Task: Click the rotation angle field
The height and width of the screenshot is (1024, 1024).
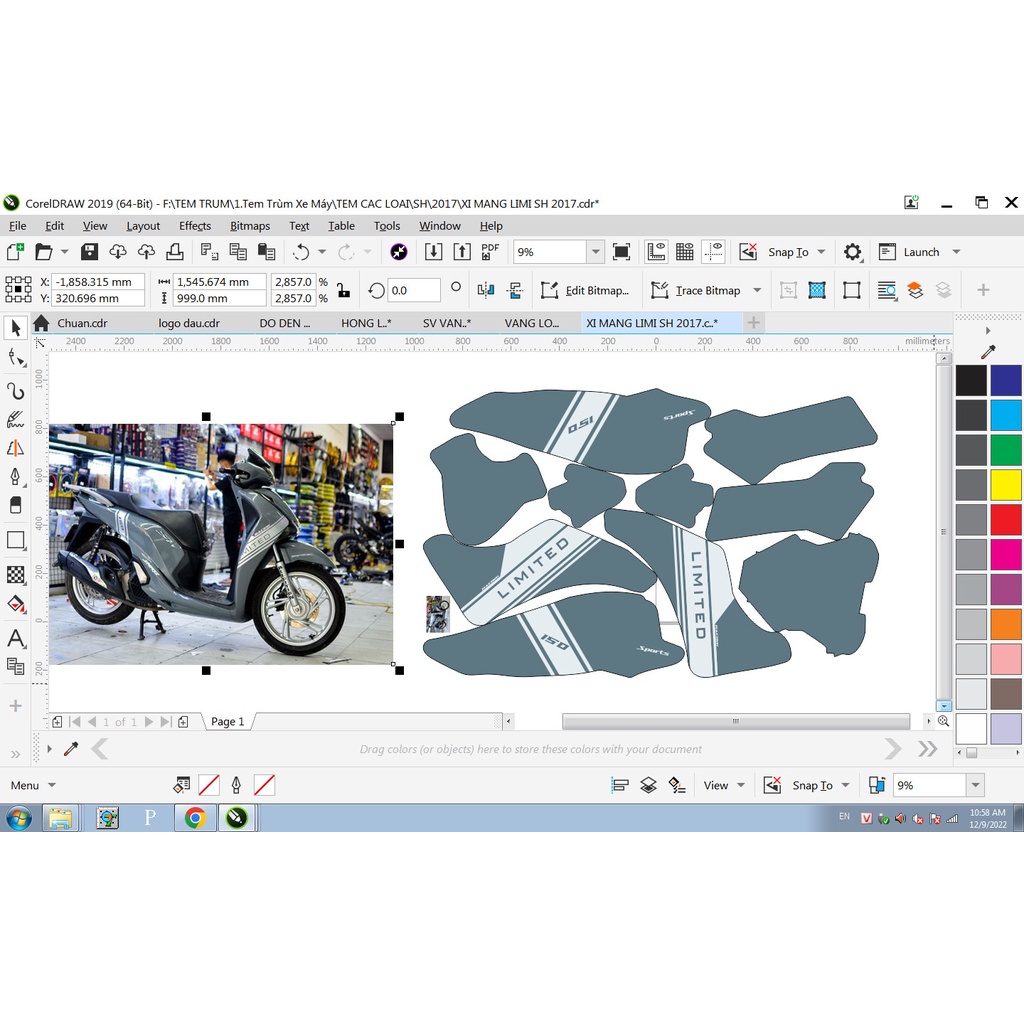Action: [x=414, y=291]
